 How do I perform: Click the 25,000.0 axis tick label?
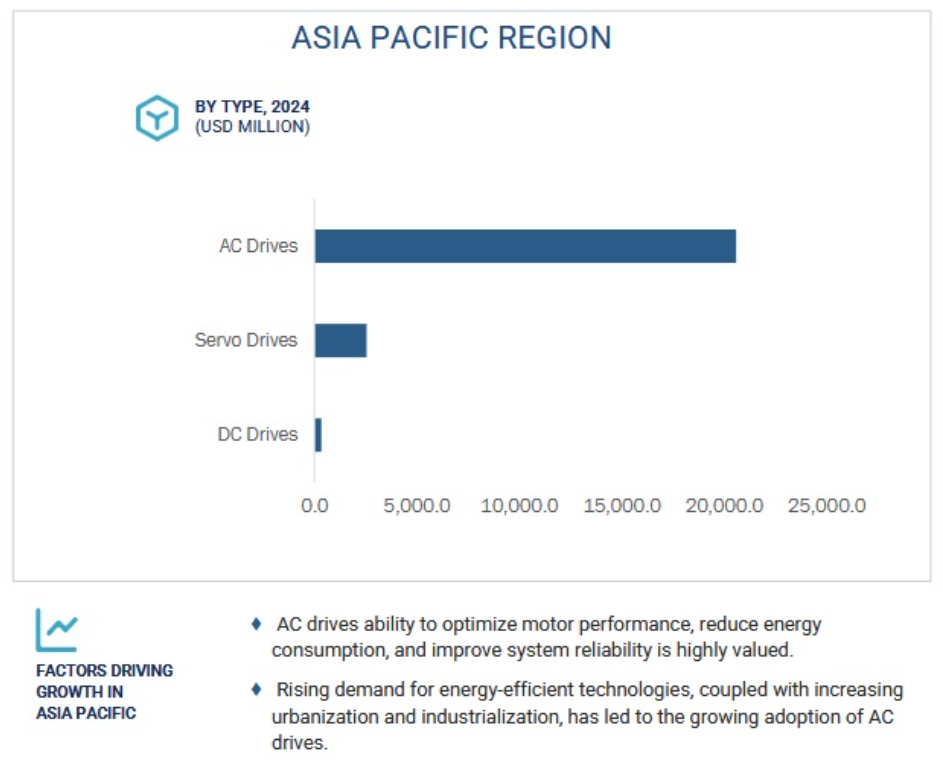coord(827,506)
